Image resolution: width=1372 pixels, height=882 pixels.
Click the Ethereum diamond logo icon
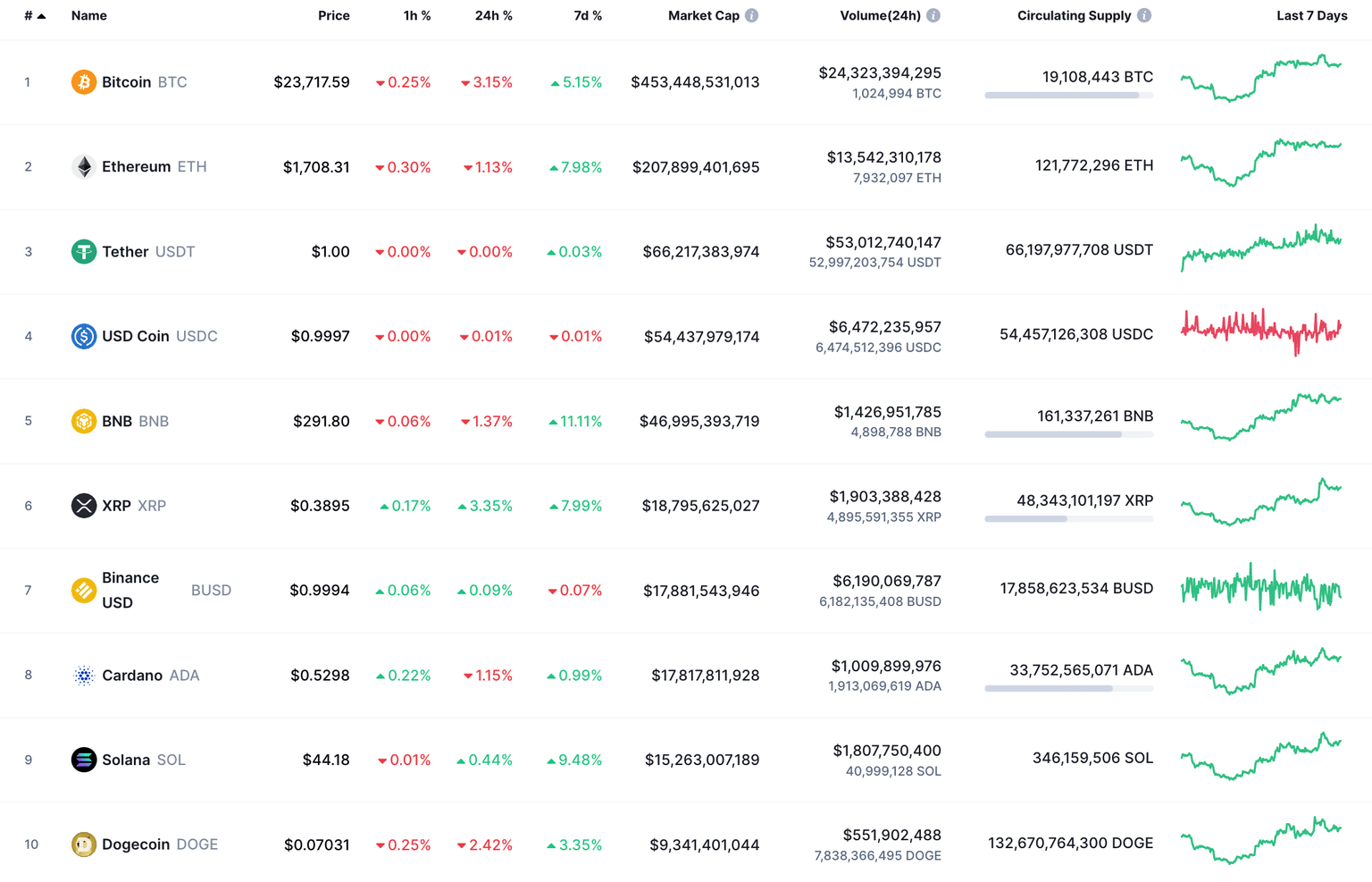click(x=83, y=167)
